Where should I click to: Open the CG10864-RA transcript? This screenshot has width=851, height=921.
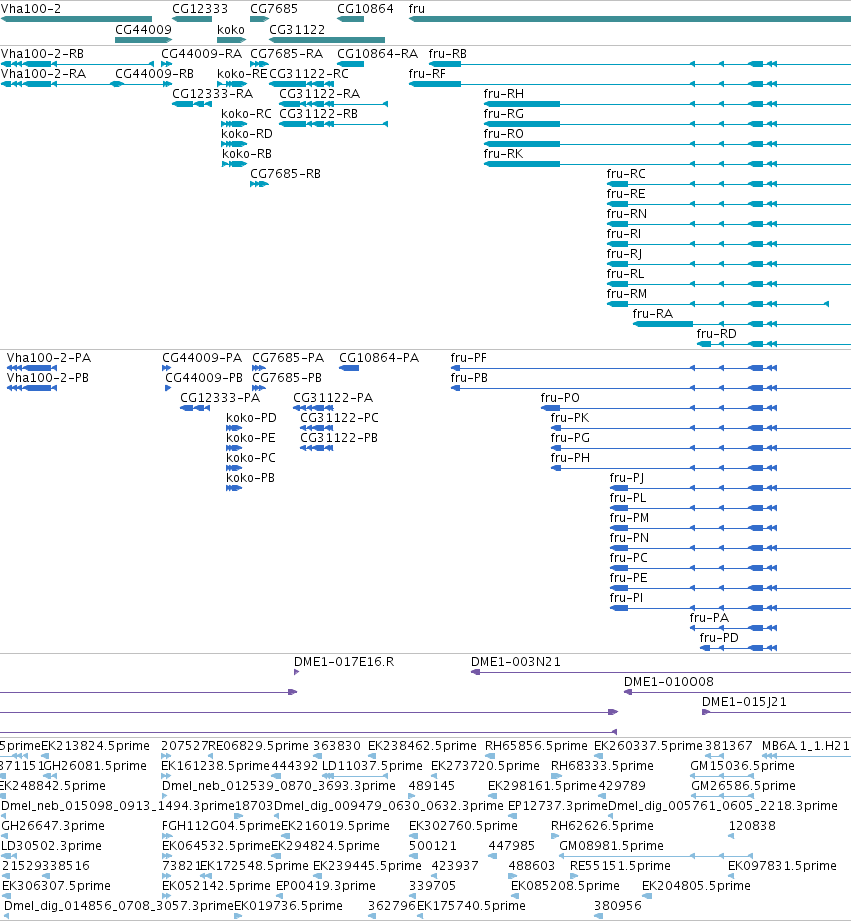tap(378, 53)
